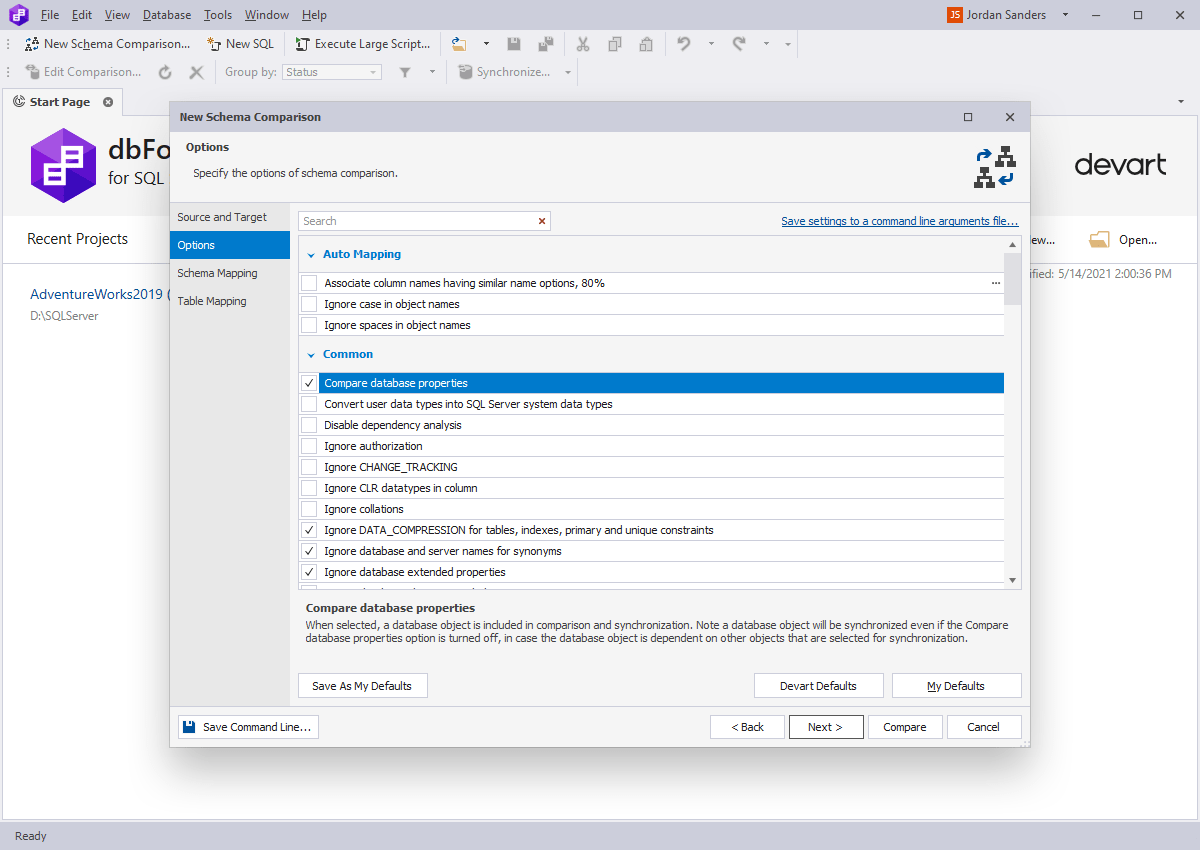Uncheck Compare database properties

309,382
